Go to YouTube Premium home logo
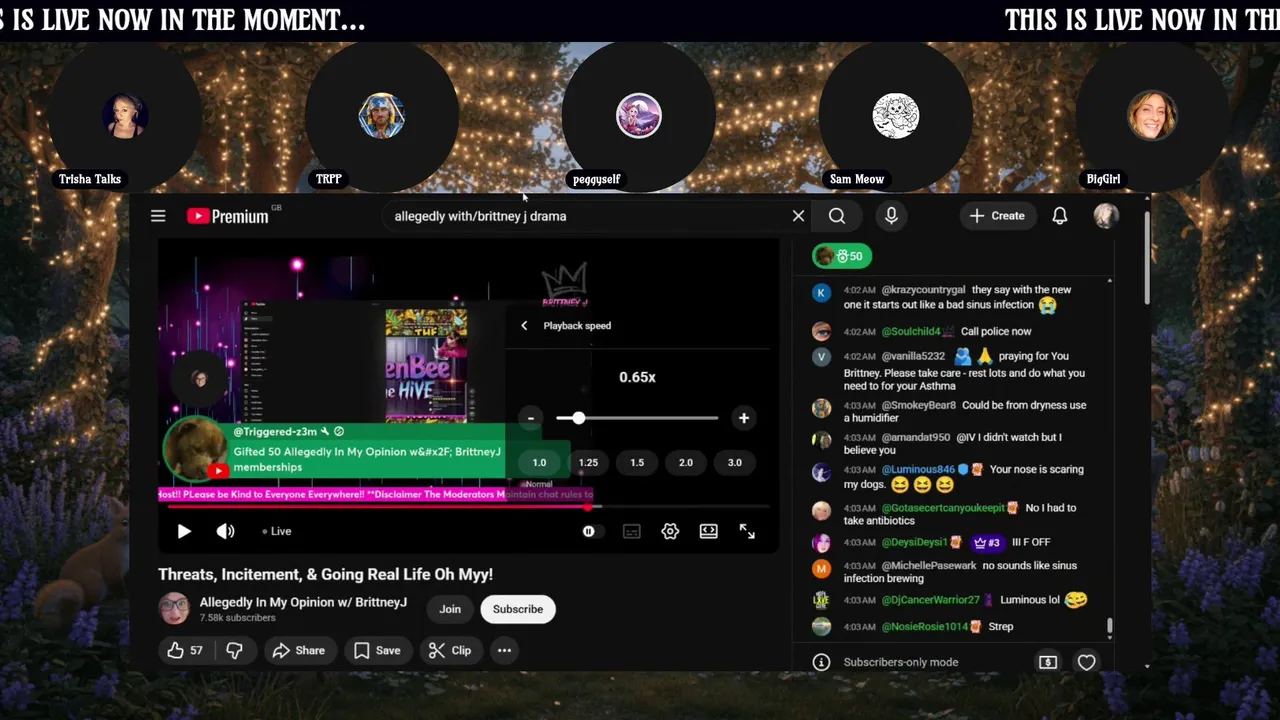 click(228, 216)
